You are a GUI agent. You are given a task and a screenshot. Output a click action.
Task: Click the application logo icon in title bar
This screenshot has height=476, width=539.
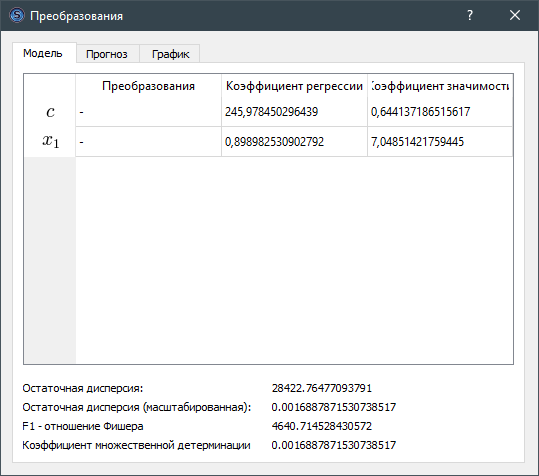(x=16, y=15)
